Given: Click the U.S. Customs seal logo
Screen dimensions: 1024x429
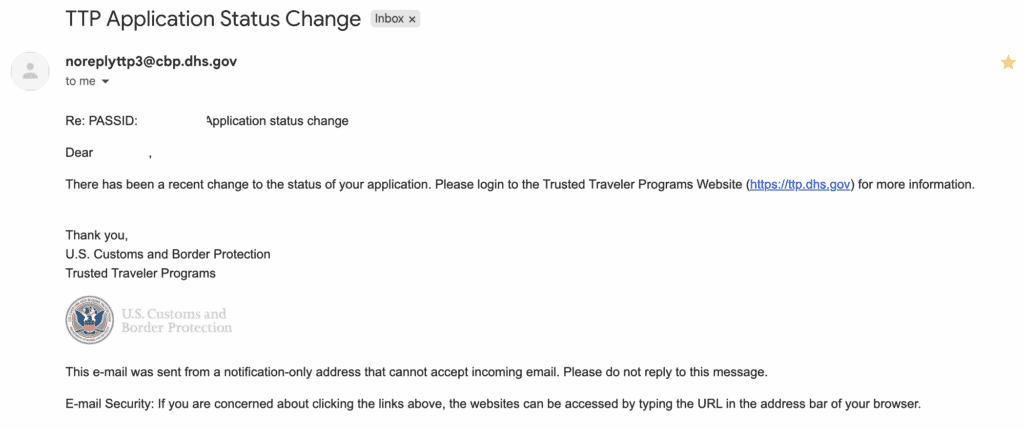Looking at the screenshot, I should (x=90, y=320).
